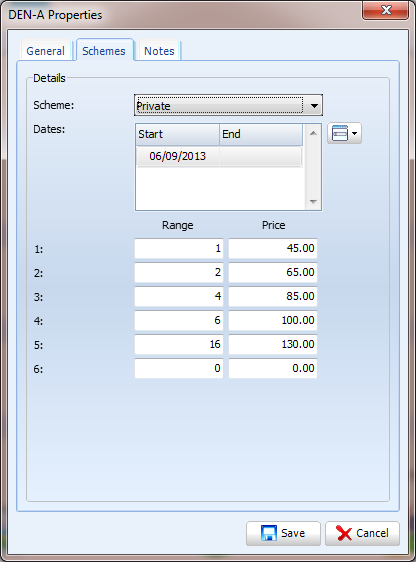The height and width of the screenshot is (562, 416).
Task: Open the date options icon button
Action: (344, 133)
